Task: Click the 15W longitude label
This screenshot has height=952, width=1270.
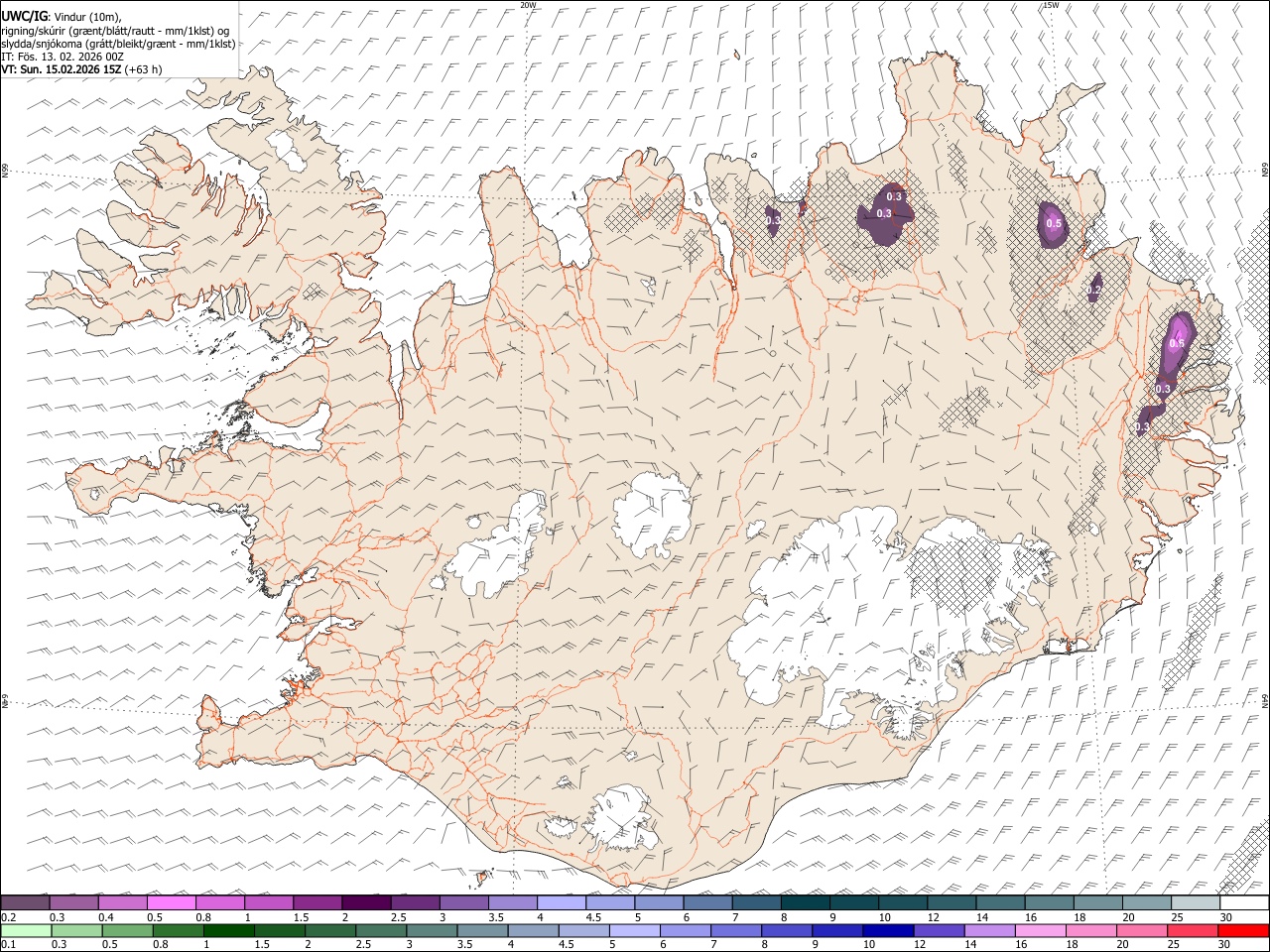Action: (1051, 5)
